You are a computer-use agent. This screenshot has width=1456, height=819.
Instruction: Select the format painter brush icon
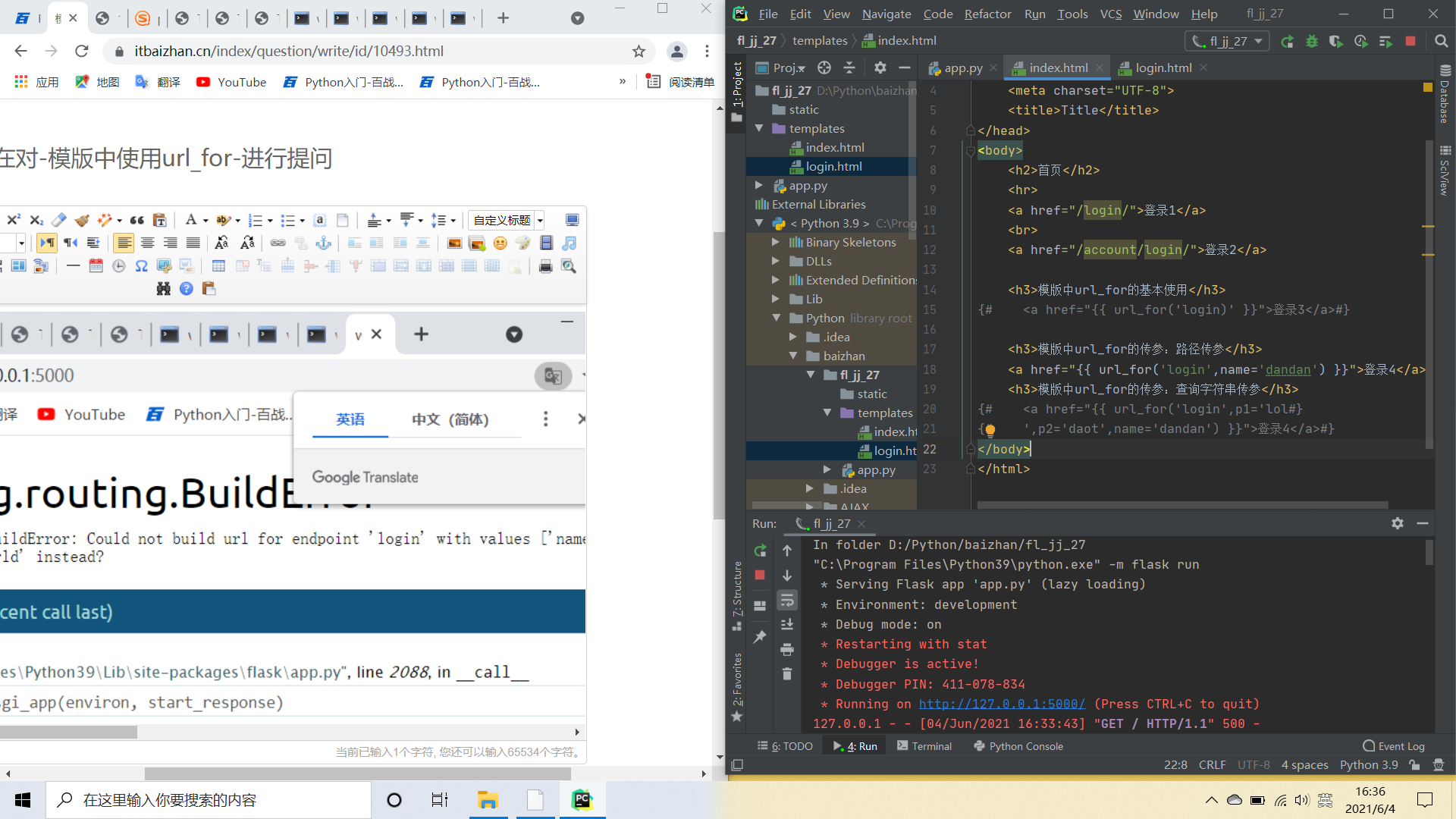pyautogui.click(x=82, y=220)
